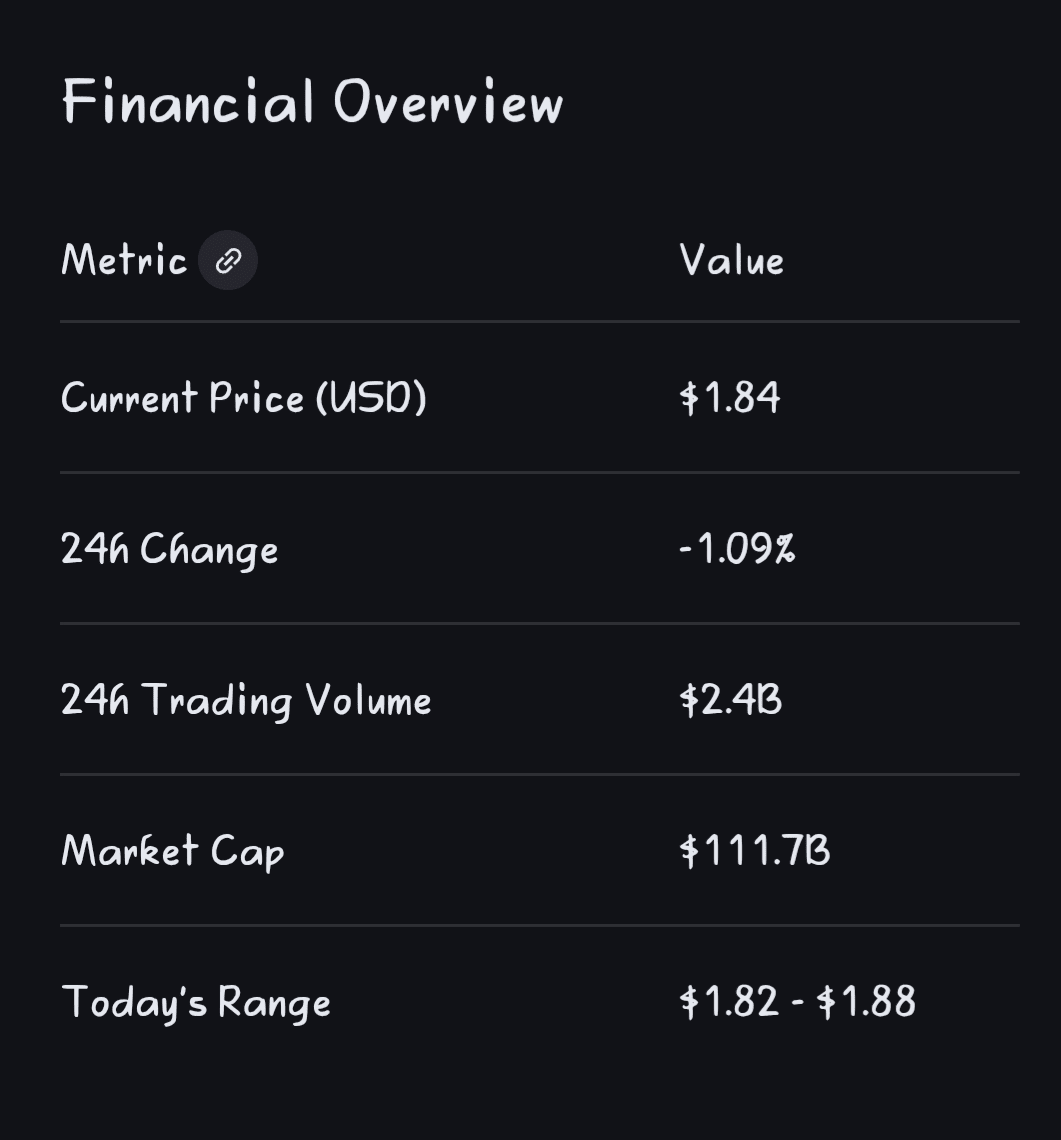
Task: Select the Value column header
Action: (x=731, y=261)
